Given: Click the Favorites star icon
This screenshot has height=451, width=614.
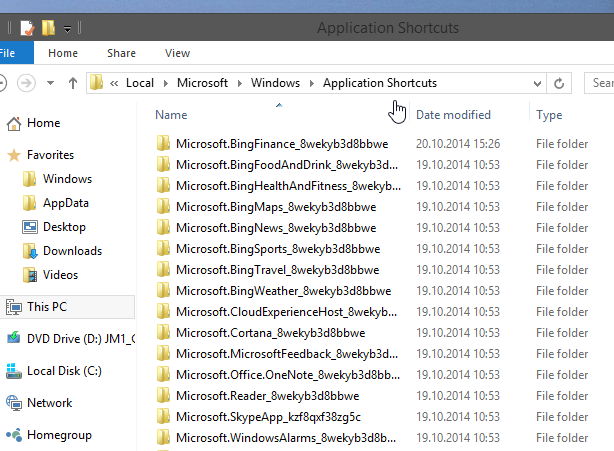Looking at the screenshot, I should click(14, 155).
